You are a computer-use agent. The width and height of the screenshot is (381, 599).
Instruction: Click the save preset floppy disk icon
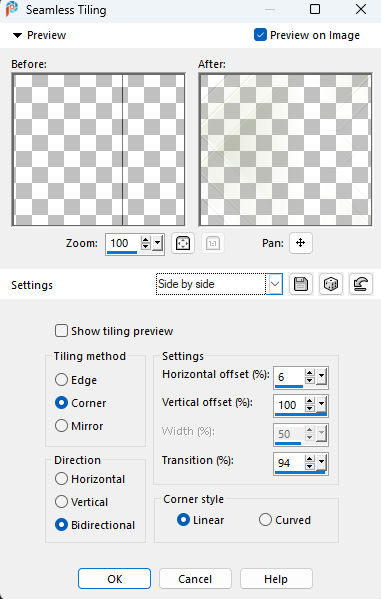pyautogui.click(x=301, y=284)
